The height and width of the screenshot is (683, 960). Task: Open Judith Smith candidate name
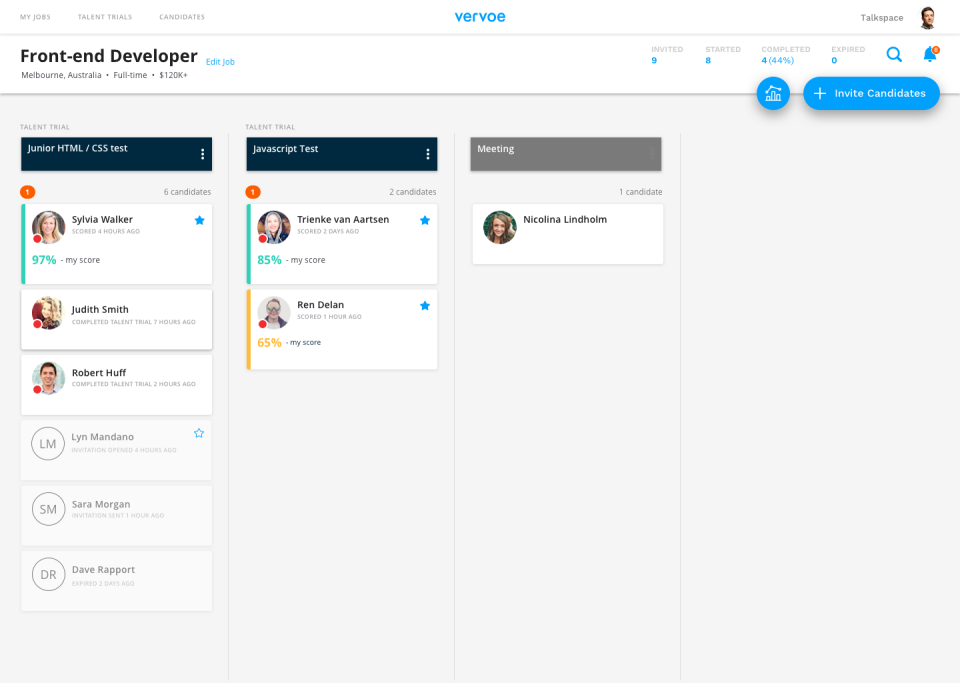pyautogui.click(x=100, y=310)
